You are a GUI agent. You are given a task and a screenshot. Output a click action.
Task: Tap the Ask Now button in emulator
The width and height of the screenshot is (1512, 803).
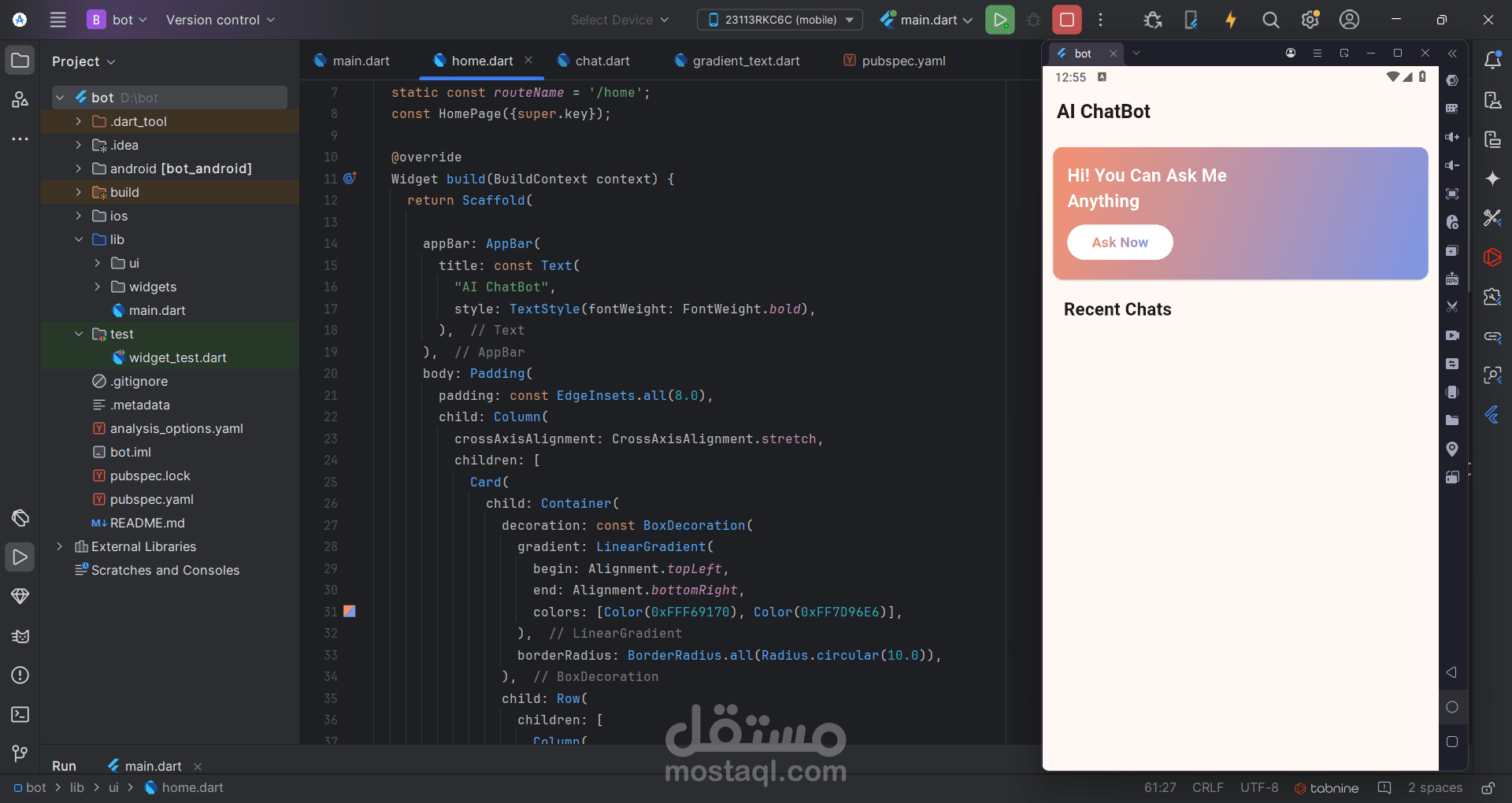coord(1120,242)
